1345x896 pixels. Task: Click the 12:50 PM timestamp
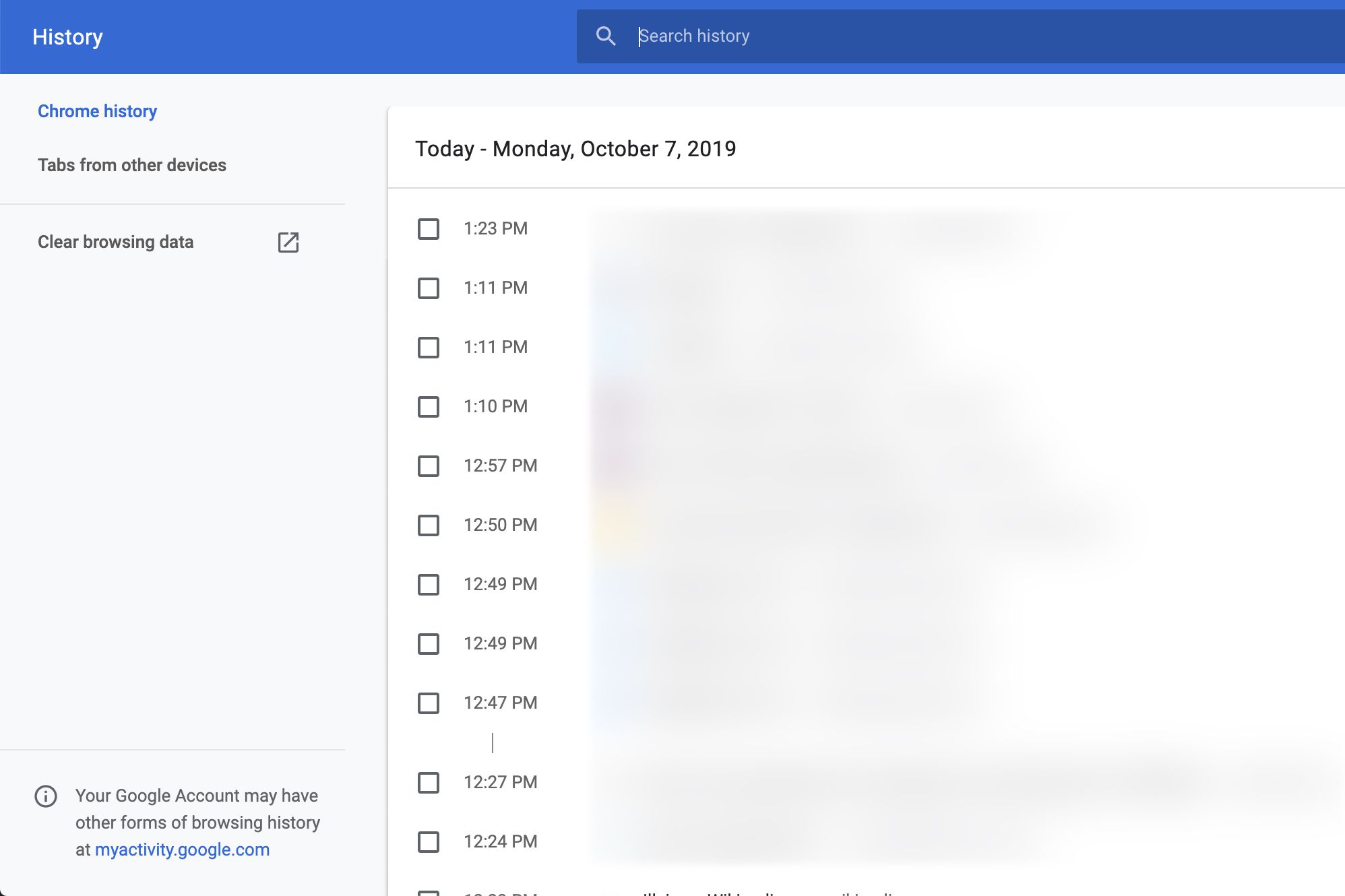pos(500,525)
